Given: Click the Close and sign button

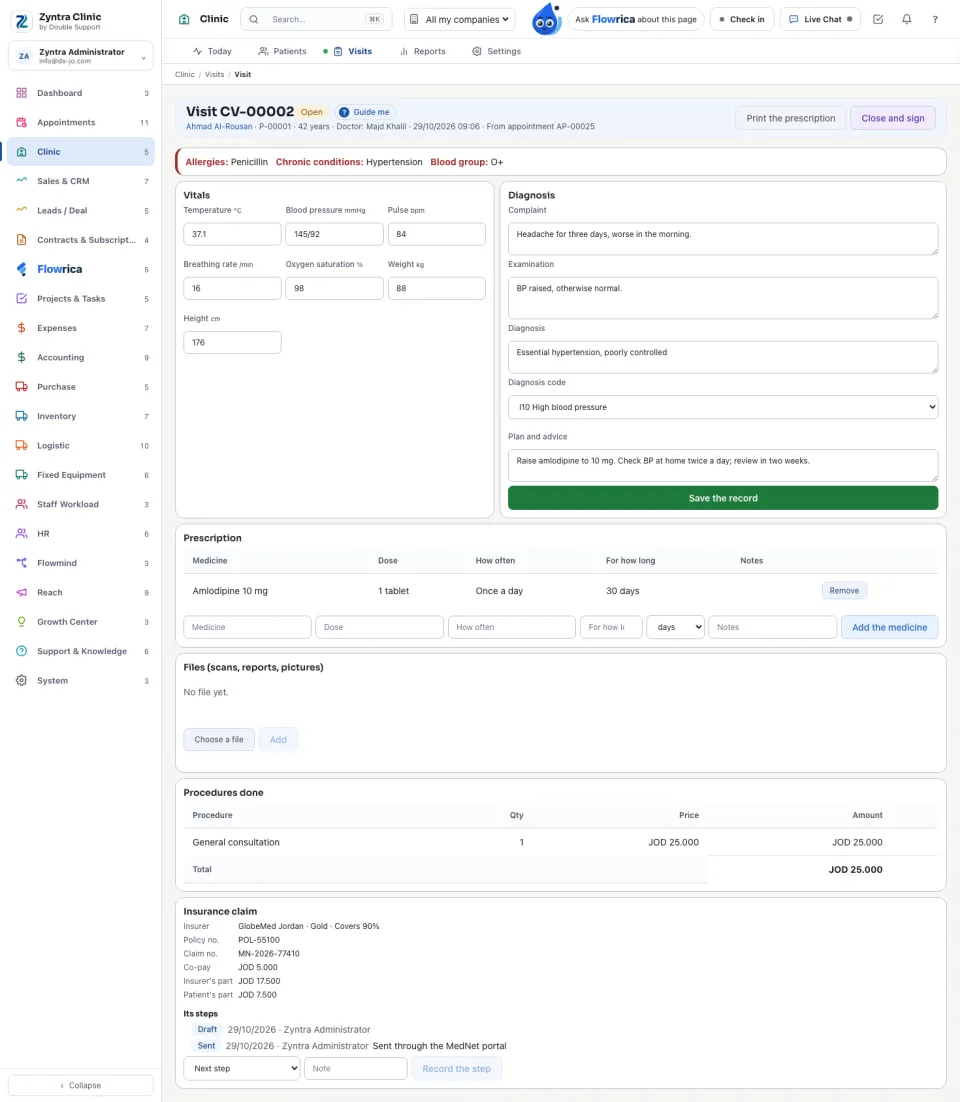Looking at the screenshot, I should pyautogui.click(x=893, y=118).
